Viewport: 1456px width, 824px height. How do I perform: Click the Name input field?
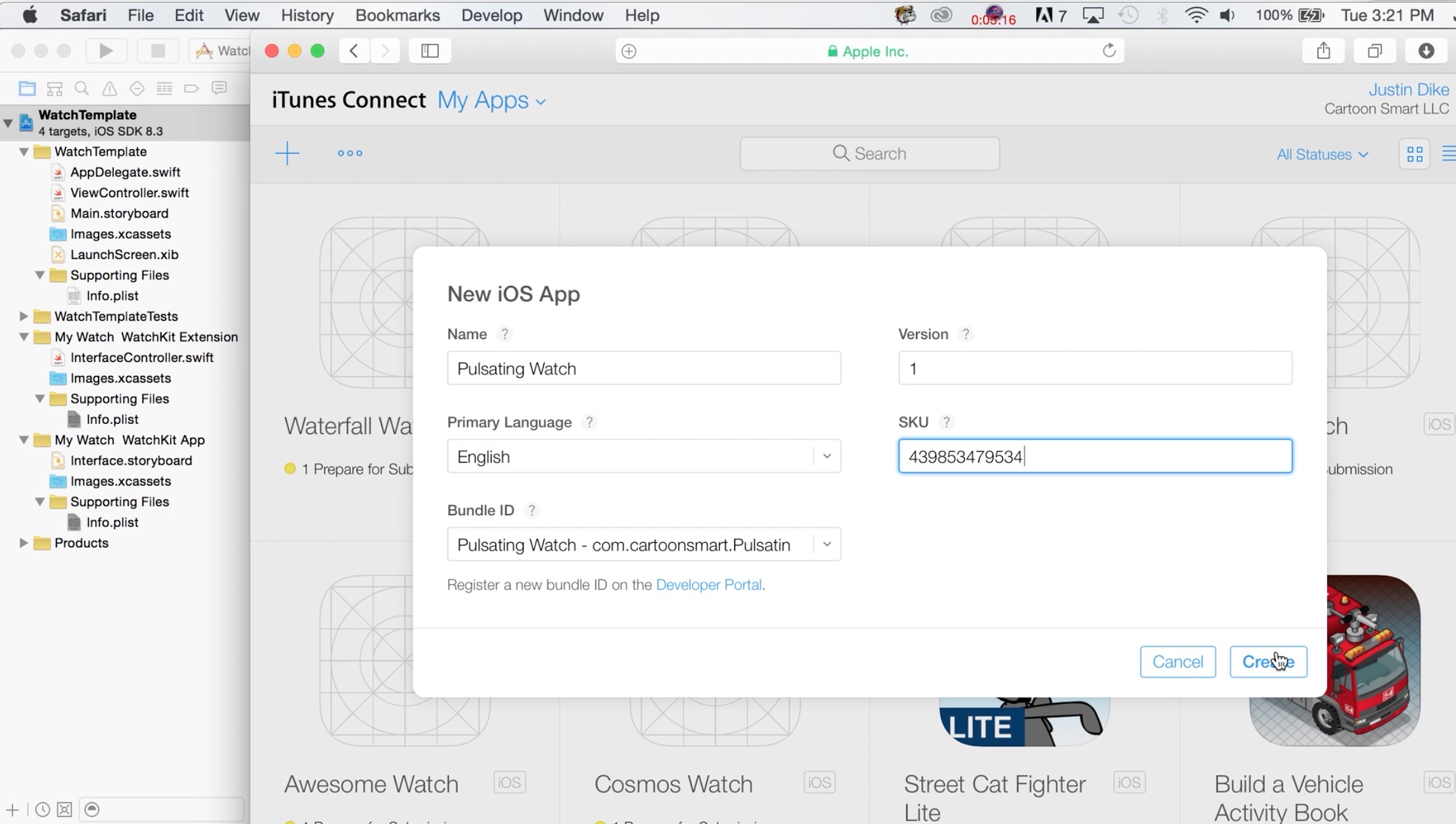(x=644, y=368)
